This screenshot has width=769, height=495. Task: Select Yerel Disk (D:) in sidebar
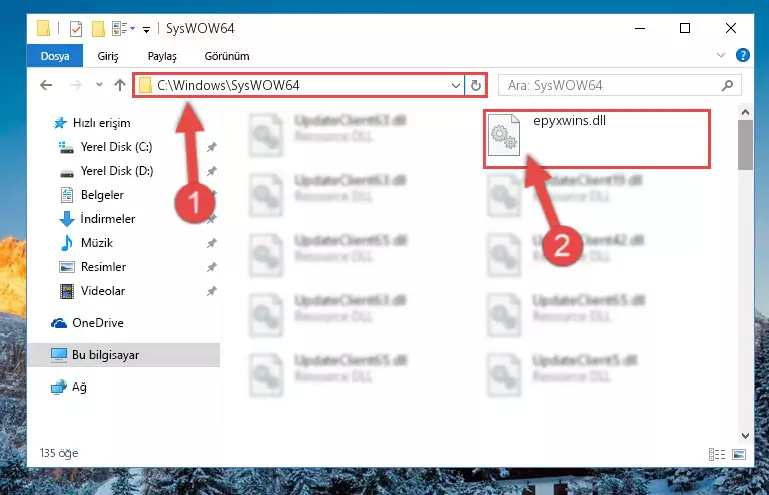click(x=117, y=171)
